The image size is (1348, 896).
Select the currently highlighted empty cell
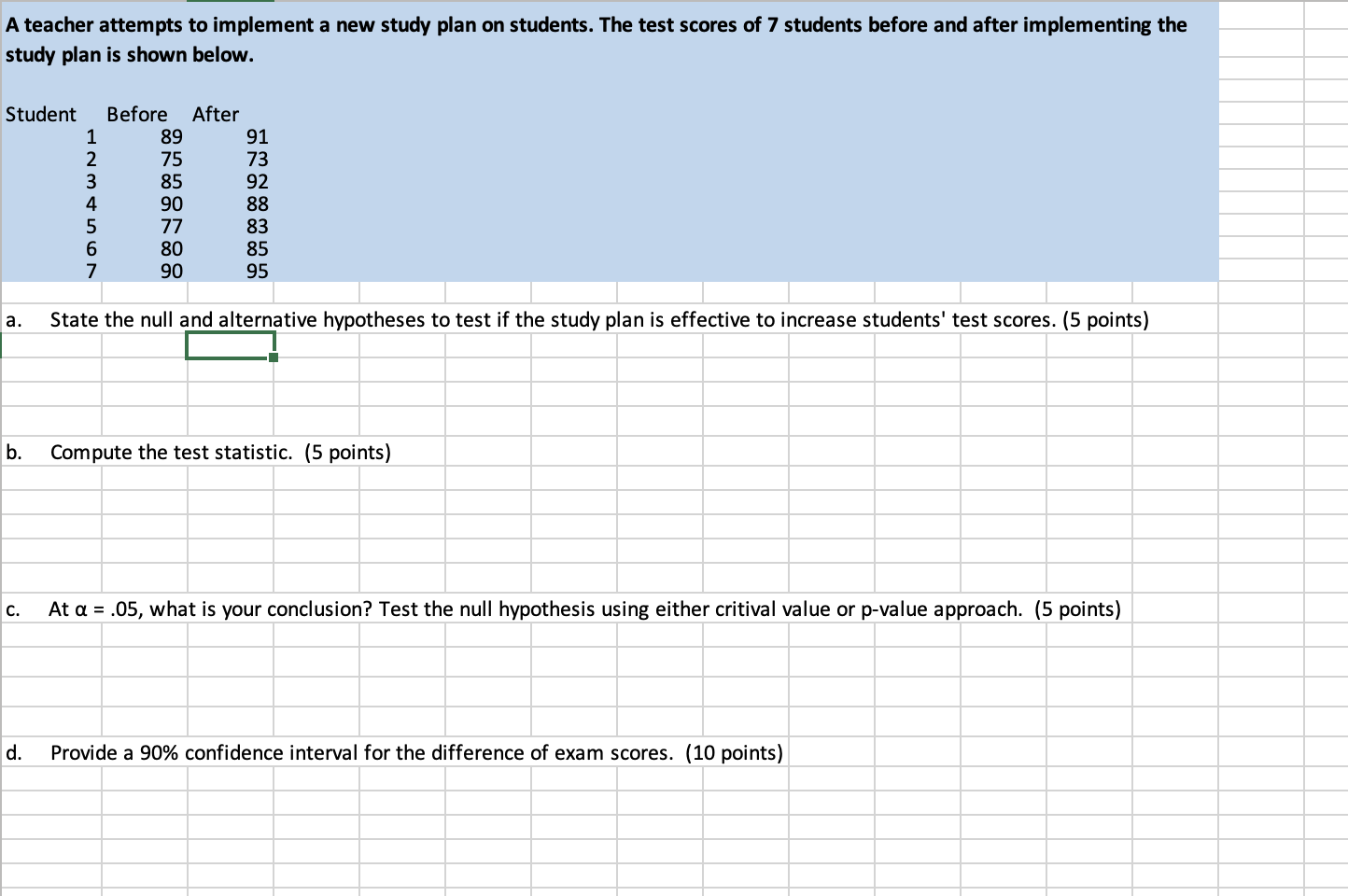(x=230, y=344)
